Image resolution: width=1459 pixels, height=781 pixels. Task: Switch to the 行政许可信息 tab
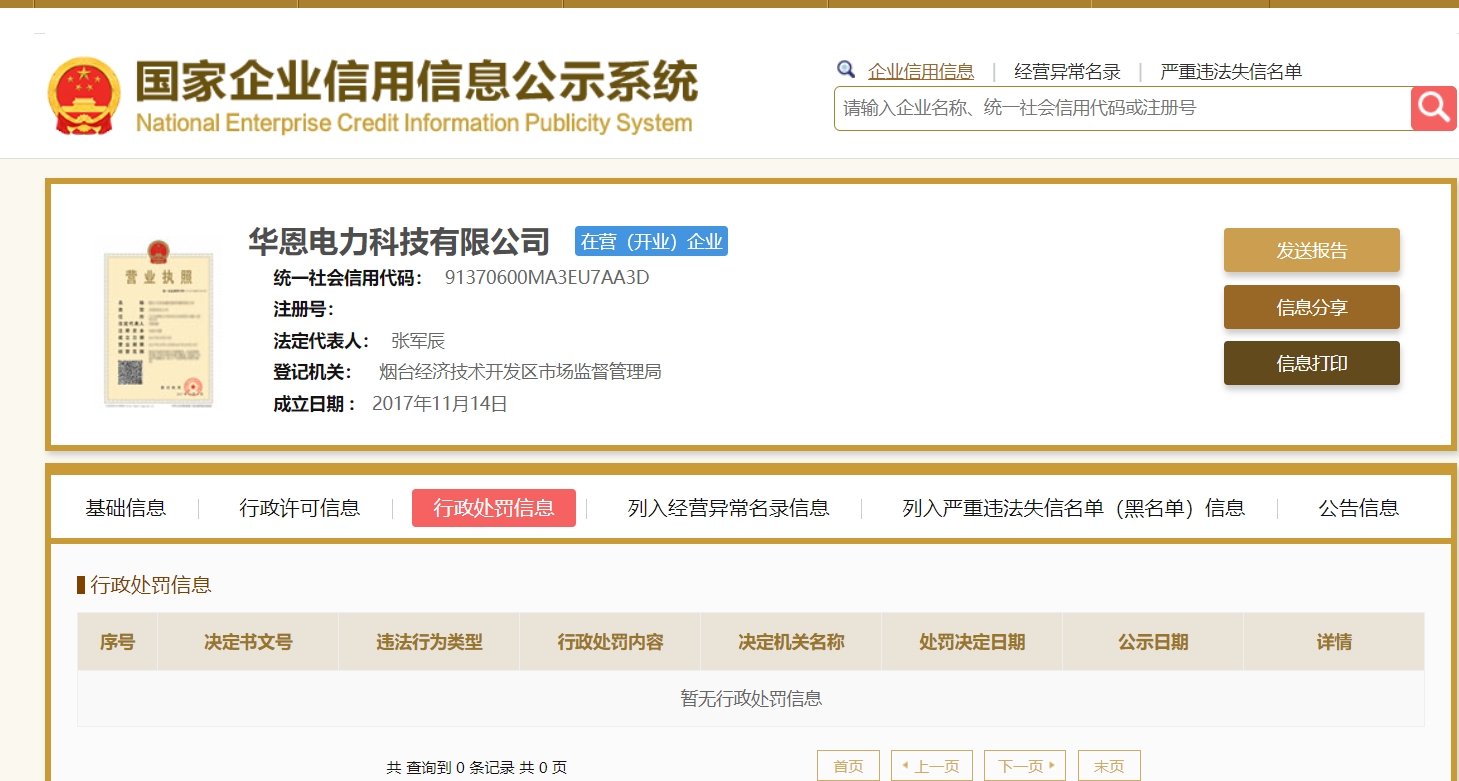tap(300, 508)
